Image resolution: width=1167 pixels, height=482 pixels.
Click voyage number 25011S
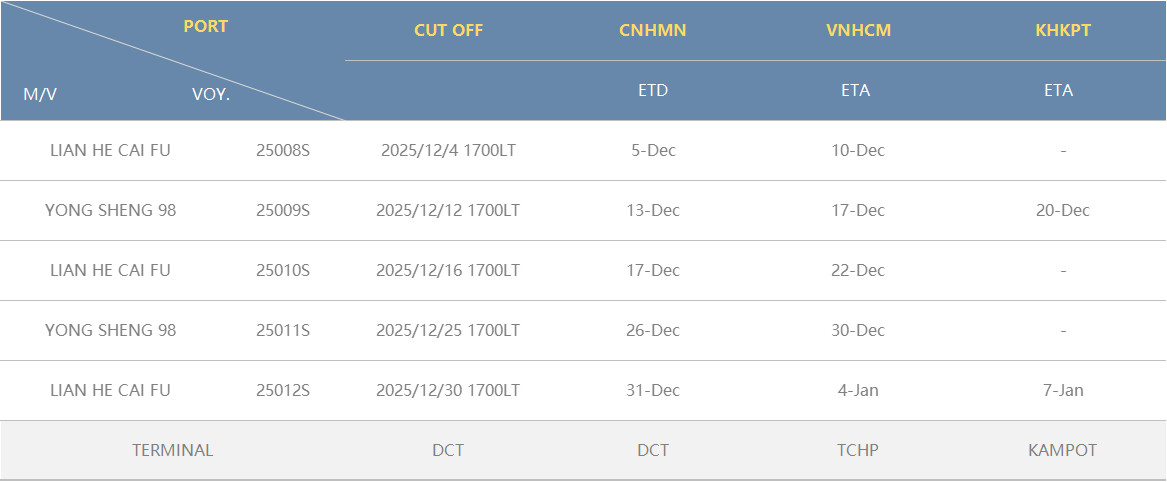(283, 331)
